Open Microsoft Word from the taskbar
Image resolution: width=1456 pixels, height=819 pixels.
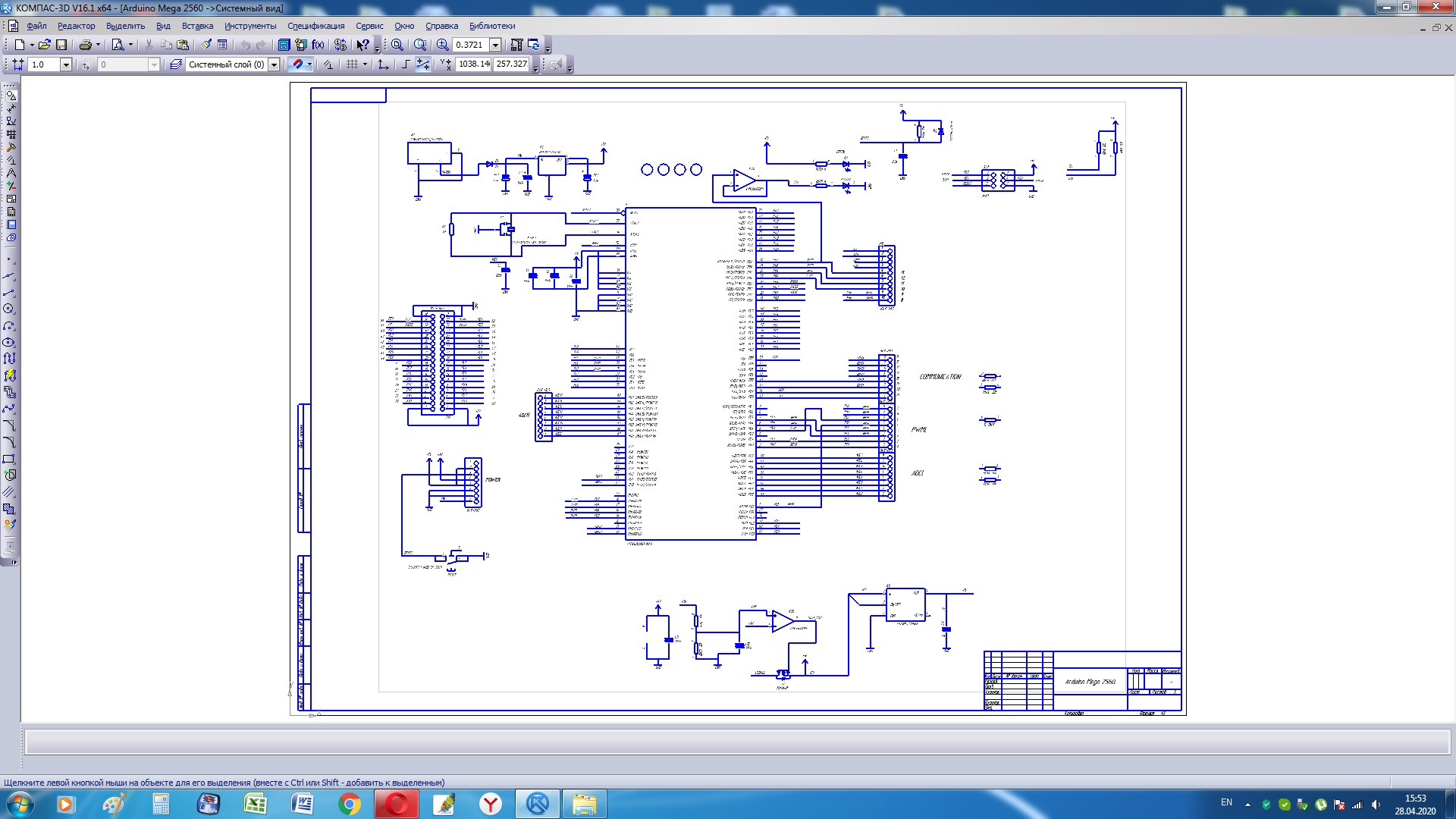click(x=303, y=804)
